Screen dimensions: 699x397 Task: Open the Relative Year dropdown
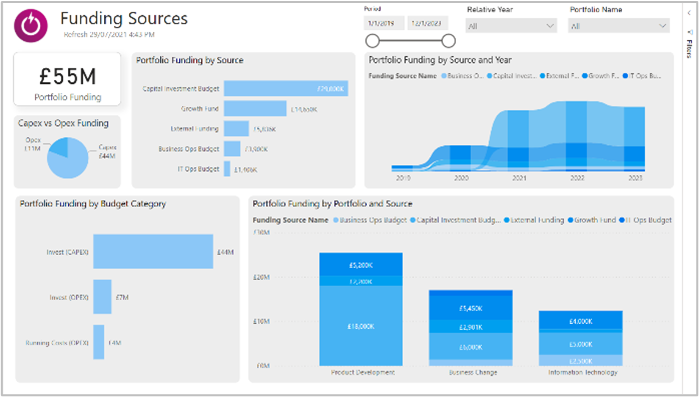511,26
